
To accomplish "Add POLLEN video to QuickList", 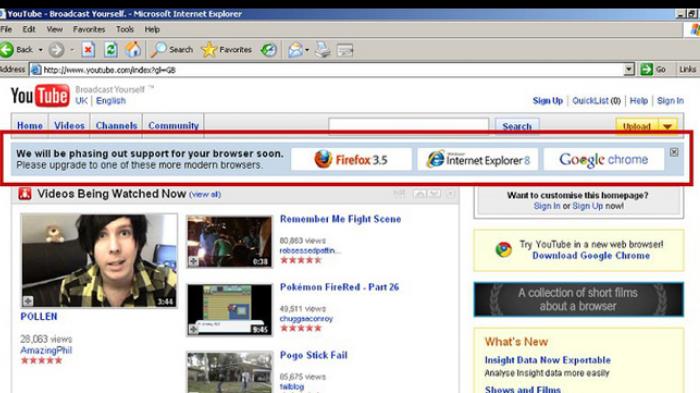I will [x=28, y=301].
